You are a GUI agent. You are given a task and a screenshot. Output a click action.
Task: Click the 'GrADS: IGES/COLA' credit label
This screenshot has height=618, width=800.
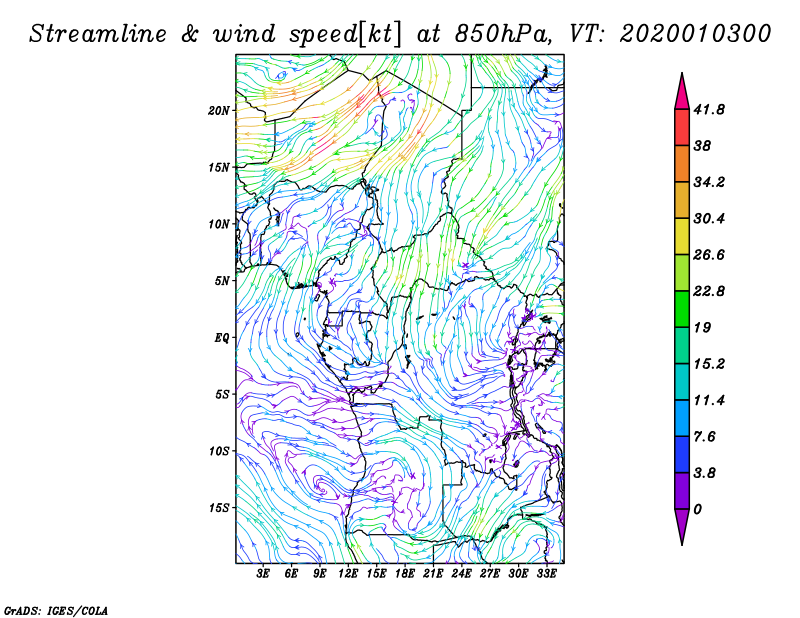(x=55, y=609)
